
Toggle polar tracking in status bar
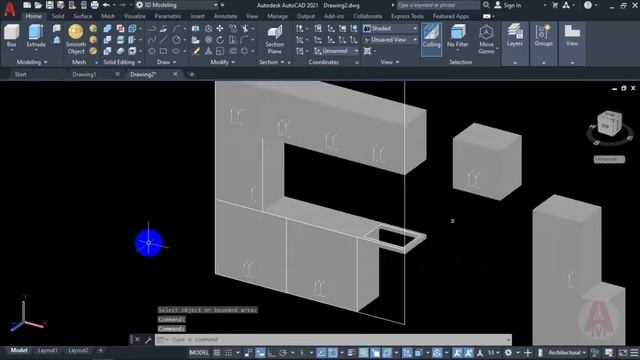coord(283,353)
